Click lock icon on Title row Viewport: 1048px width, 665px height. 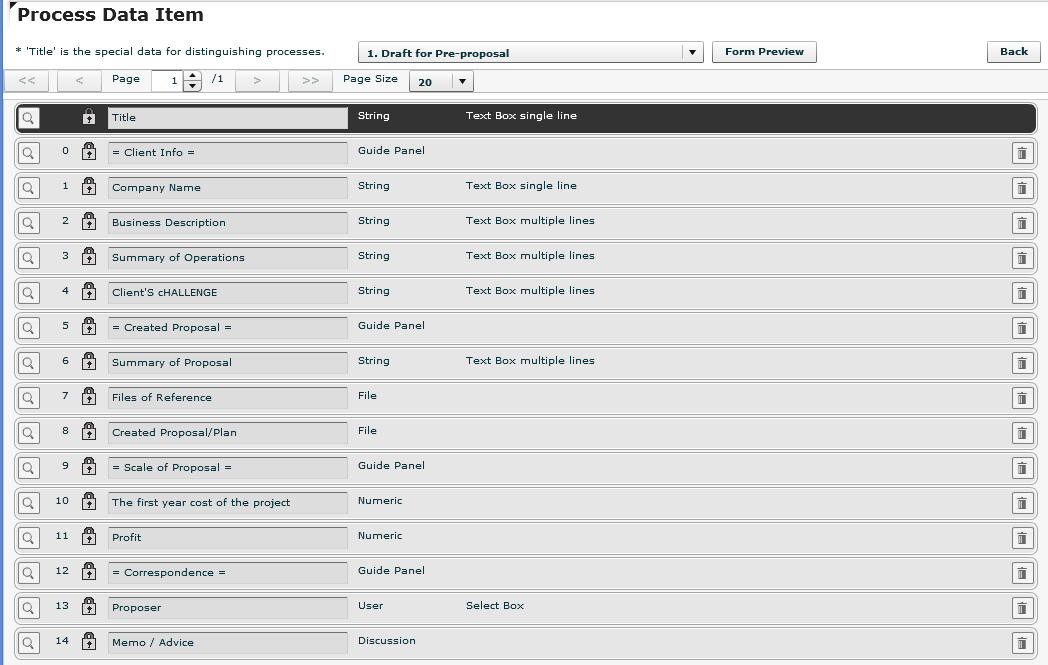[x=89, y=116]
